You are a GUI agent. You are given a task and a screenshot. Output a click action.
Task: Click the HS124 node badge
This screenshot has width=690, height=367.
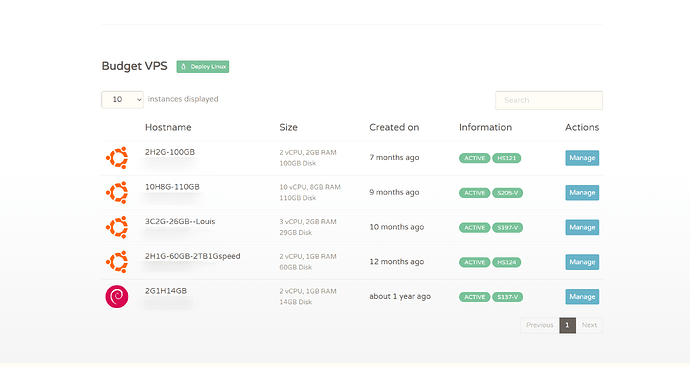click(x=506, y=262)
